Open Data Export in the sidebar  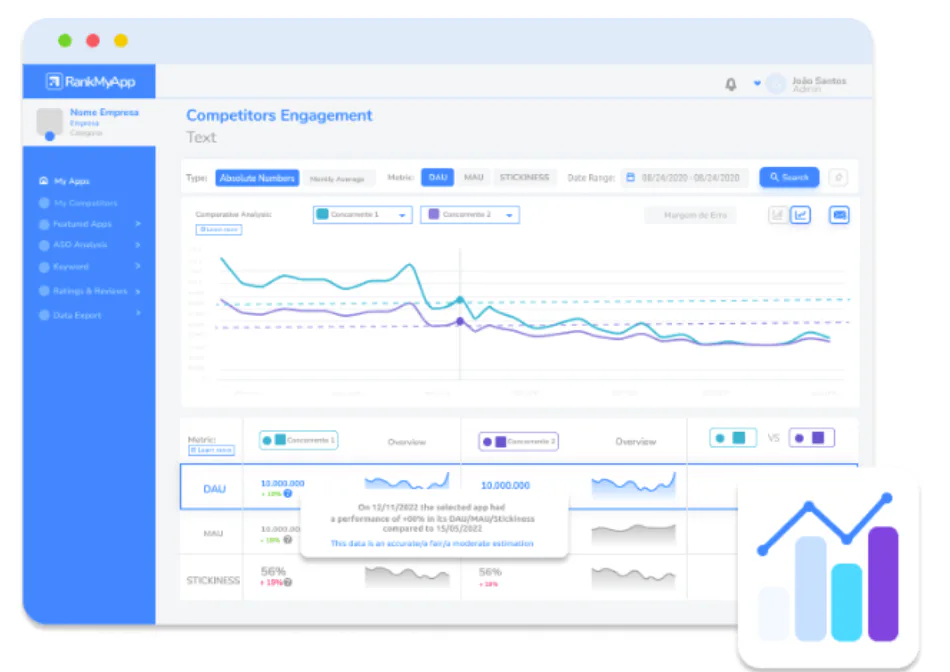click(77, 315)
